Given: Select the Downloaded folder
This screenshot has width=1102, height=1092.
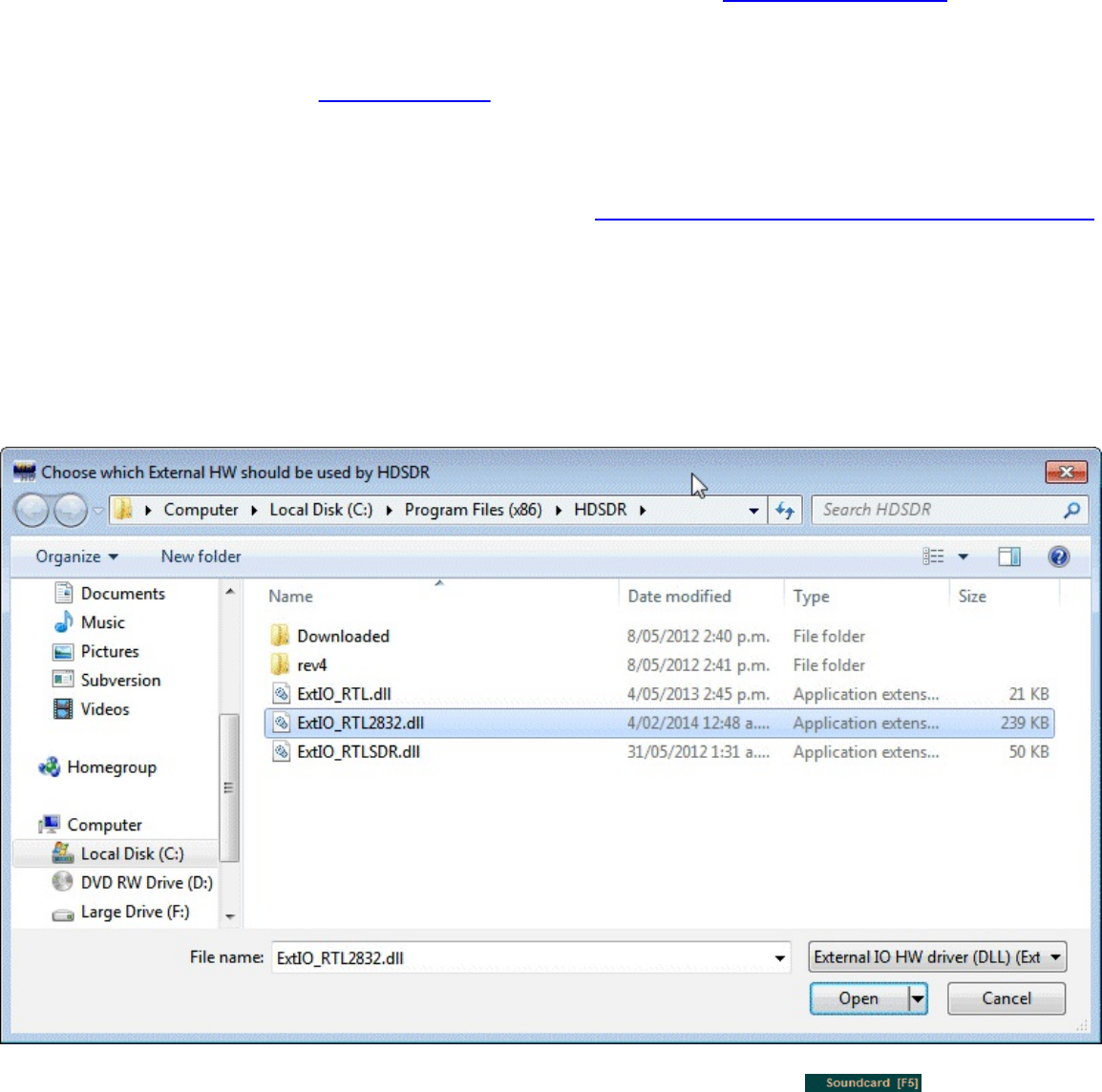Looking at the screenshot, I should pyautogui.click(x=343, y=637).
